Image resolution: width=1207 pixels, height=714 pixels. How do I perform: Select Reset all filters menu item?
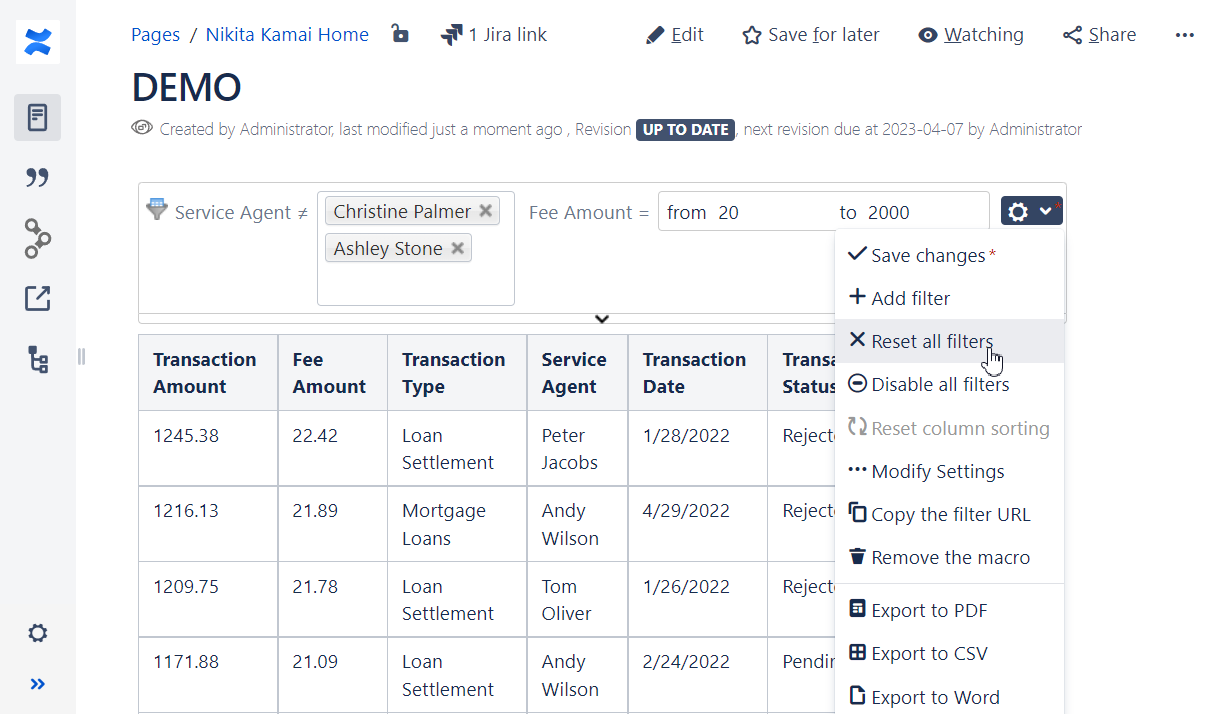coord(931,341)
